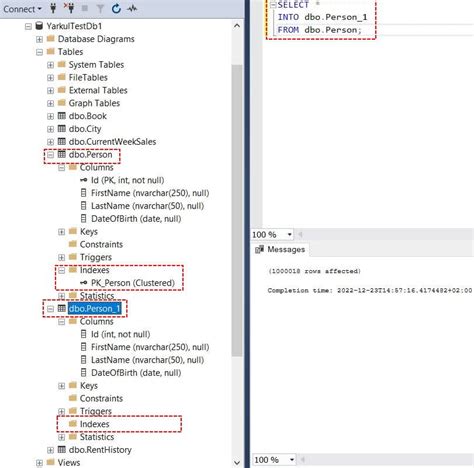Switch to the Messages tab
The height and width of the screenshot is (468, 474).
[280, 250]
